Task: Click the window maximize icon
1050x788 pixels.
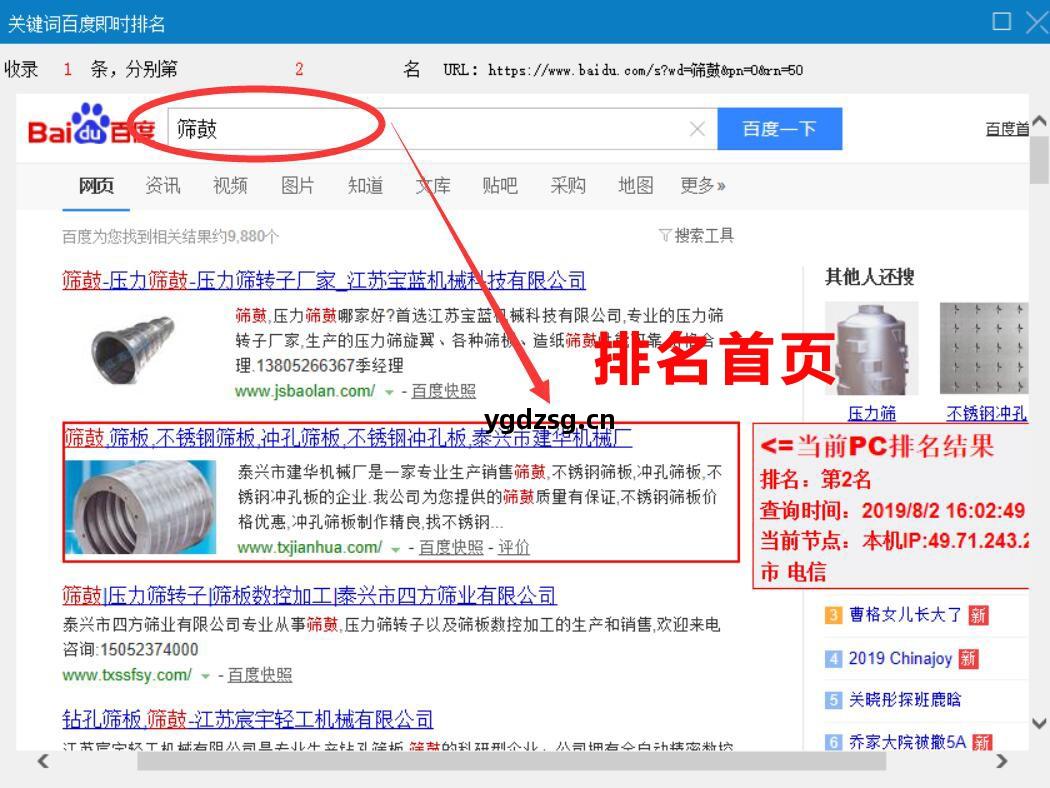Action: point(1001,22)
